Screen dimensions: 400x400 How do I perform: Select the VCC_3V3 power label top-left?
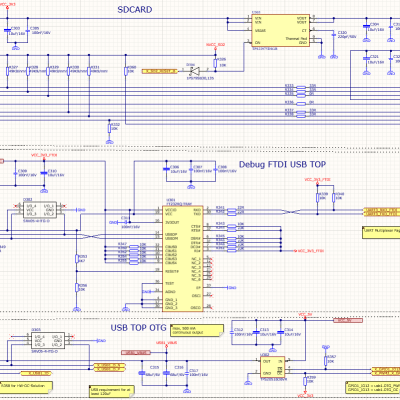[x=7, y=4]
